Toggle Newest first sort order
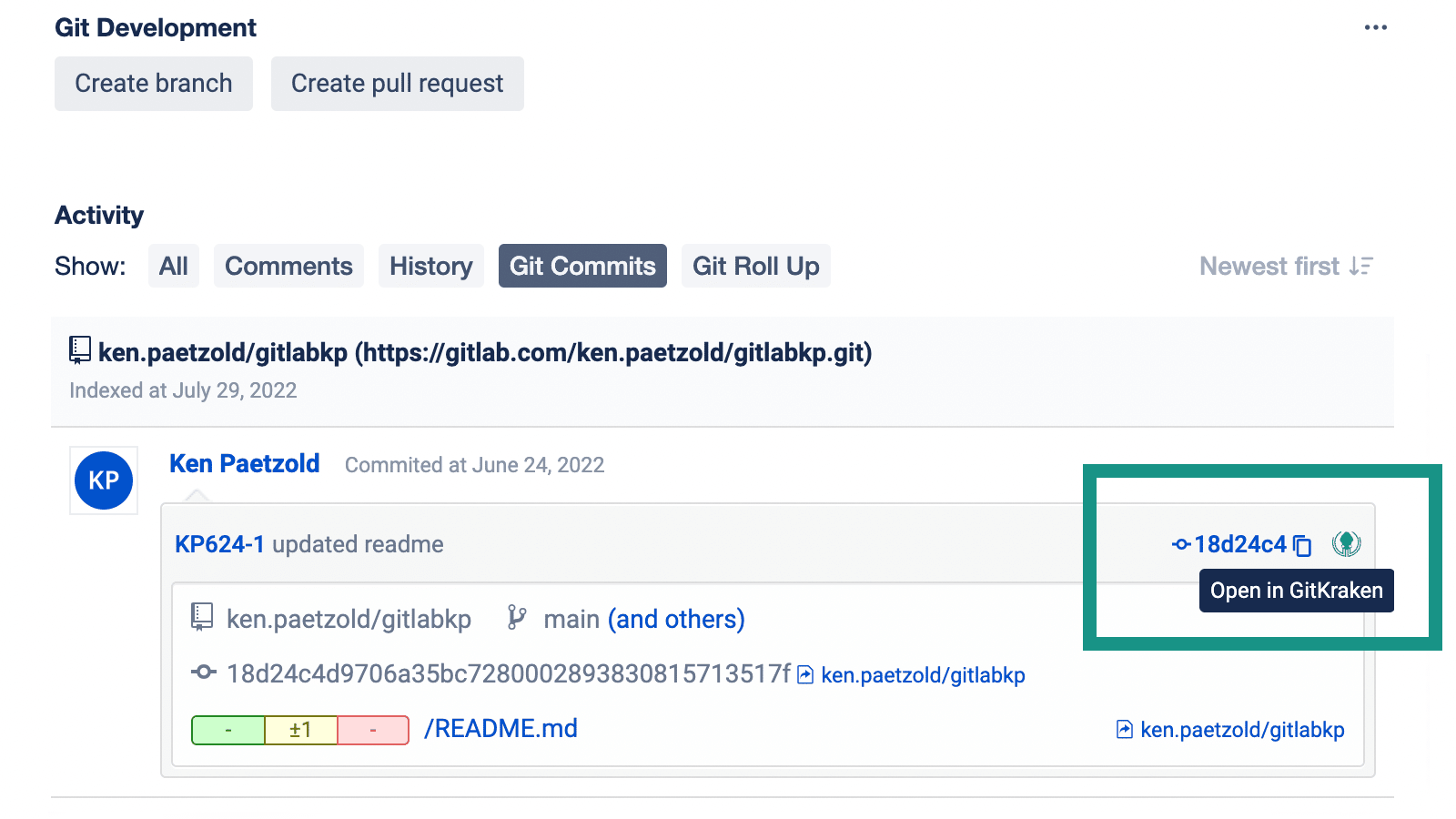1456x819 pixels. pos(1286,266)
